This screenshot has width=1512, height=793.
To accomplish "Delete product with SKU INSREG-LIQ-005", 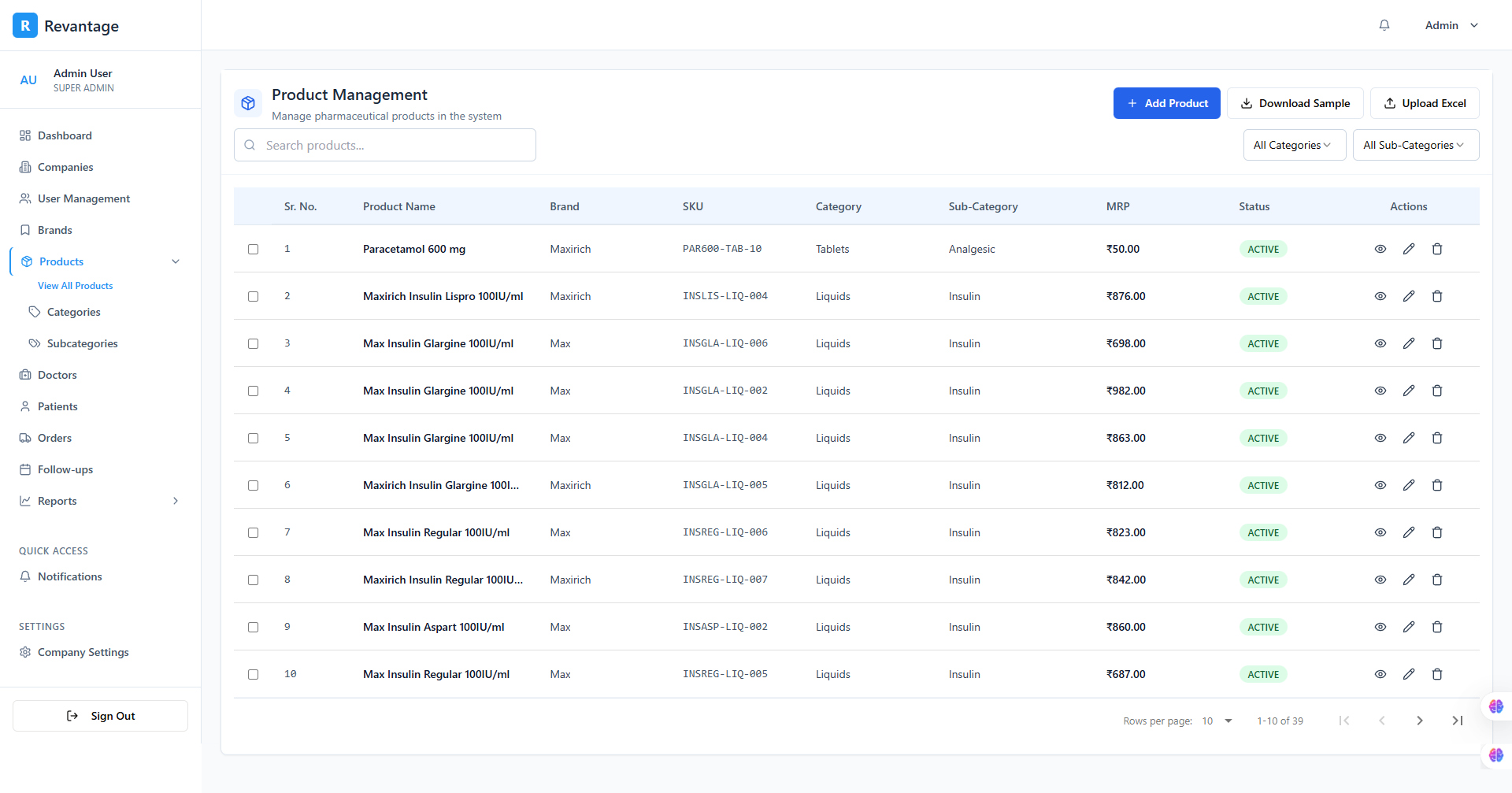I will point(1437,674).
